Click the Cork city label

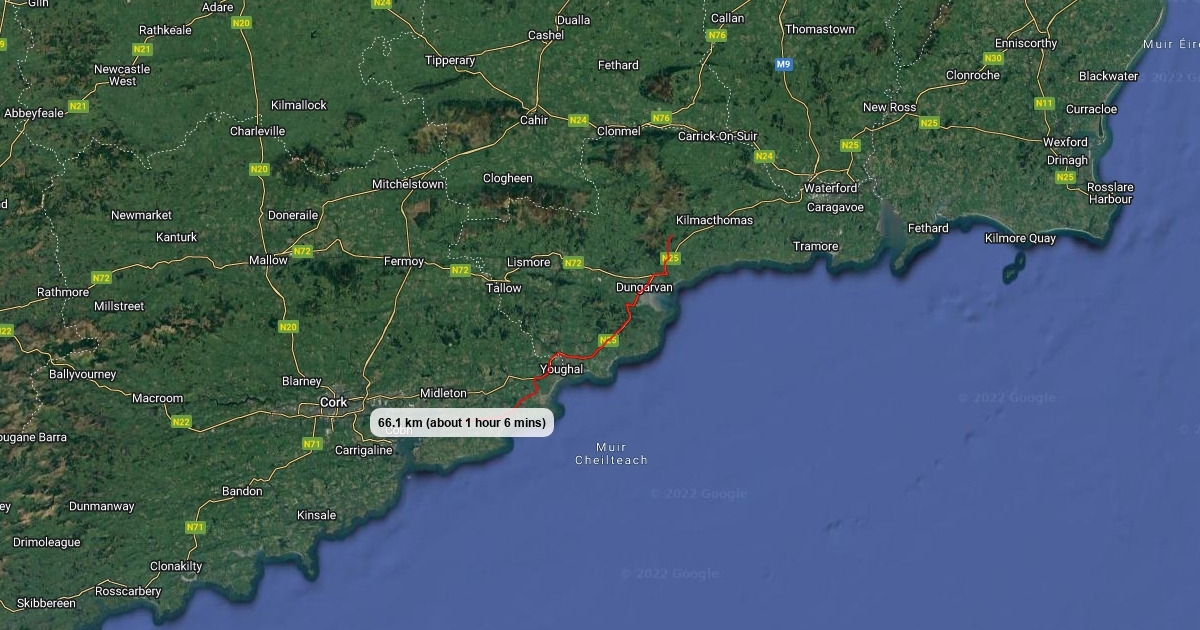coord(333,402)
